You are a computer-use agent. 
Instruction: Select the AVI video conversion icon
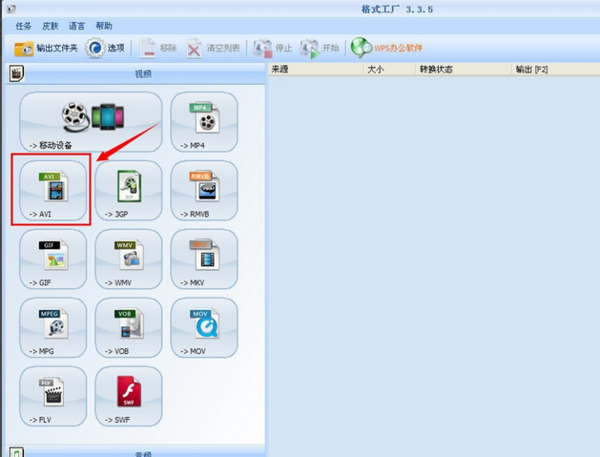53,190
